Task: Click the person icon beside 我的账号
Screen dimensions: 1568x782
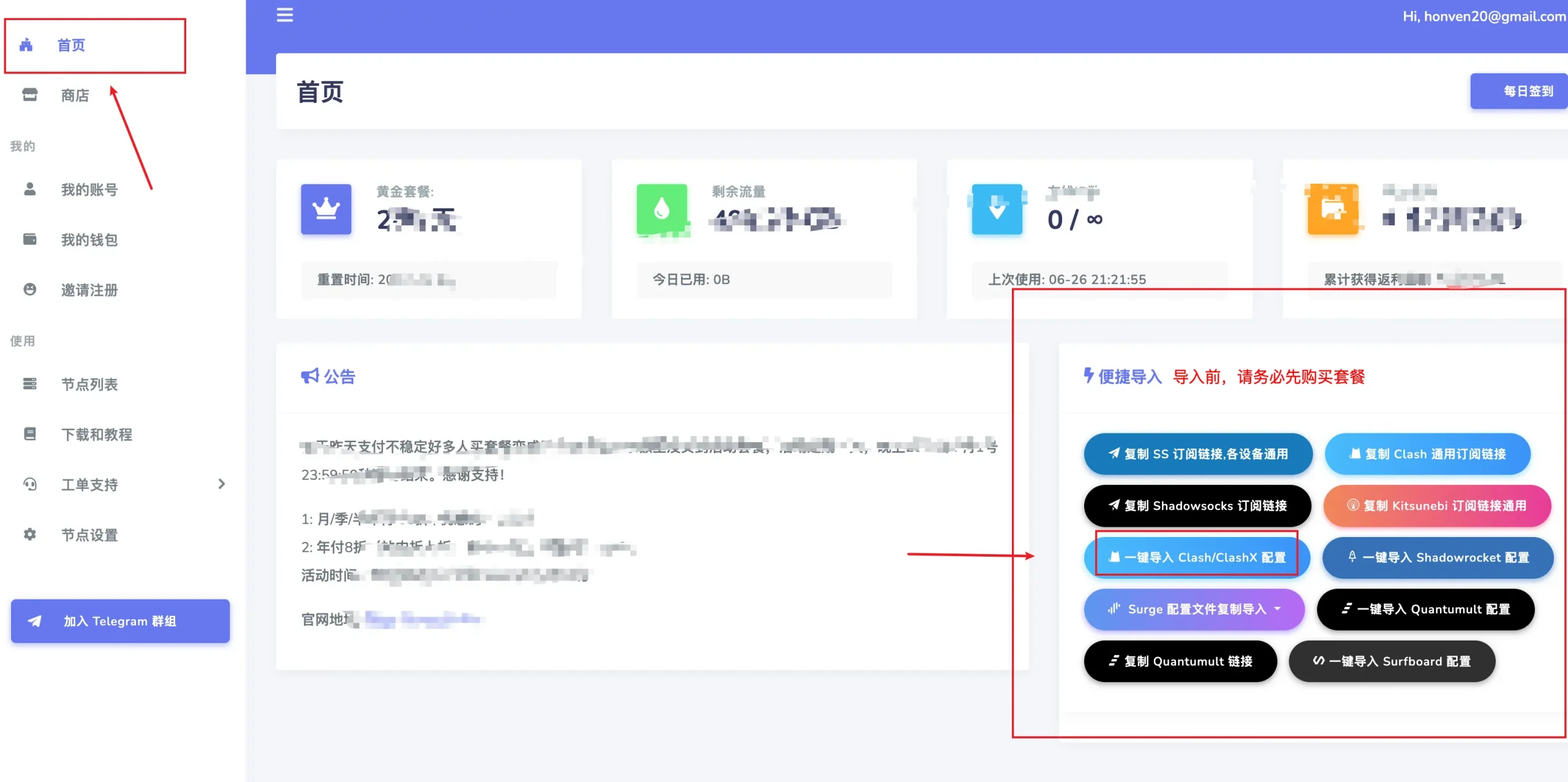Action: (29, 189)
